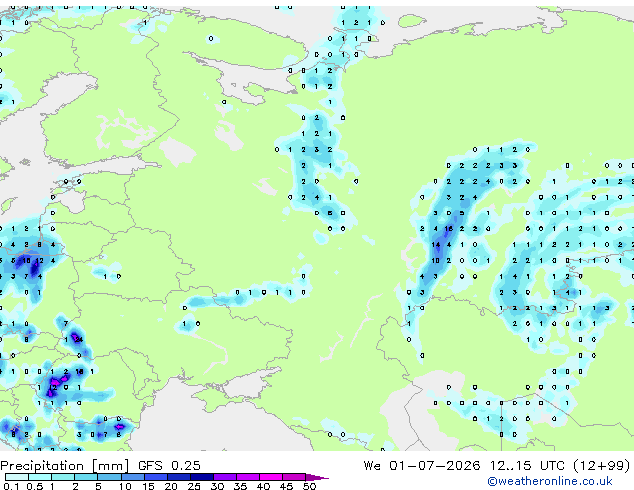Select the 15–20 mm blue legend segment
The image size is (634, 490).
pos(156,477)
